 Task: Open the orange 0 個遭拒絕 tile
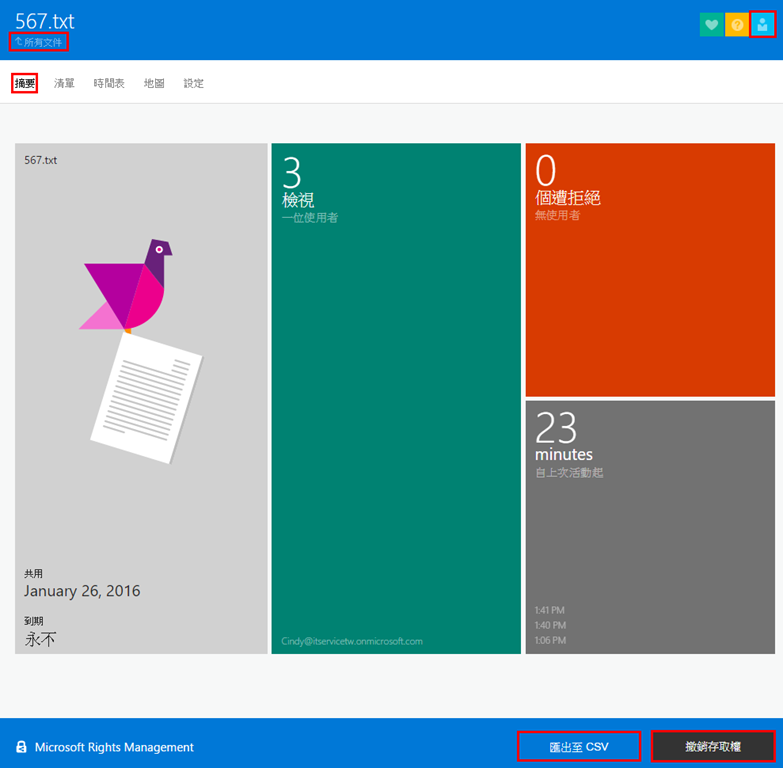[x=650, y=270]
